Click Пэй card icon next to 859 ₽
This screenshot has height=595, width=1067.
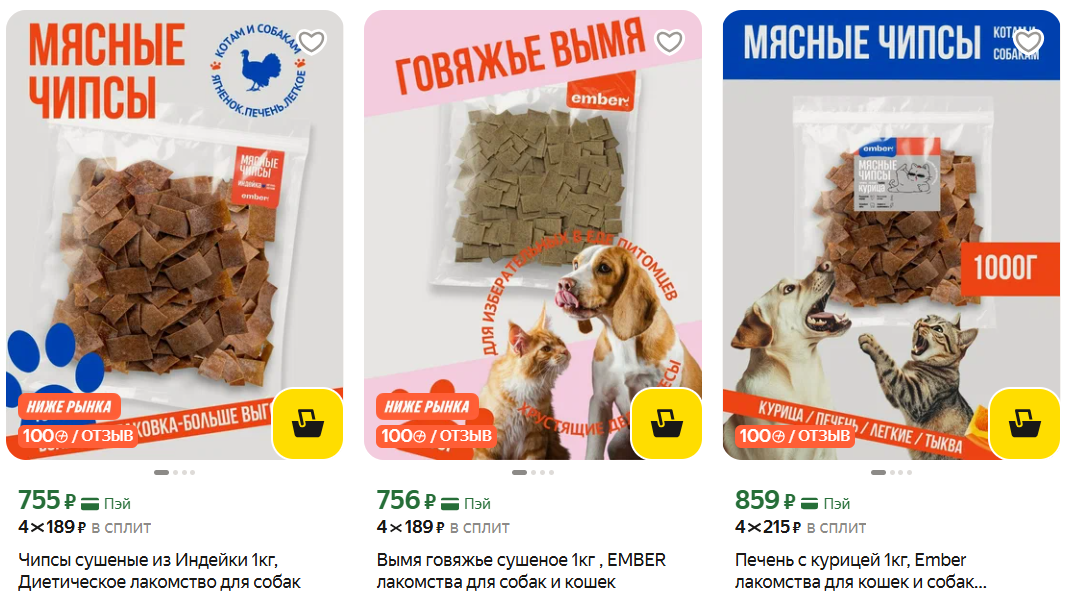(x=809, y=504)
